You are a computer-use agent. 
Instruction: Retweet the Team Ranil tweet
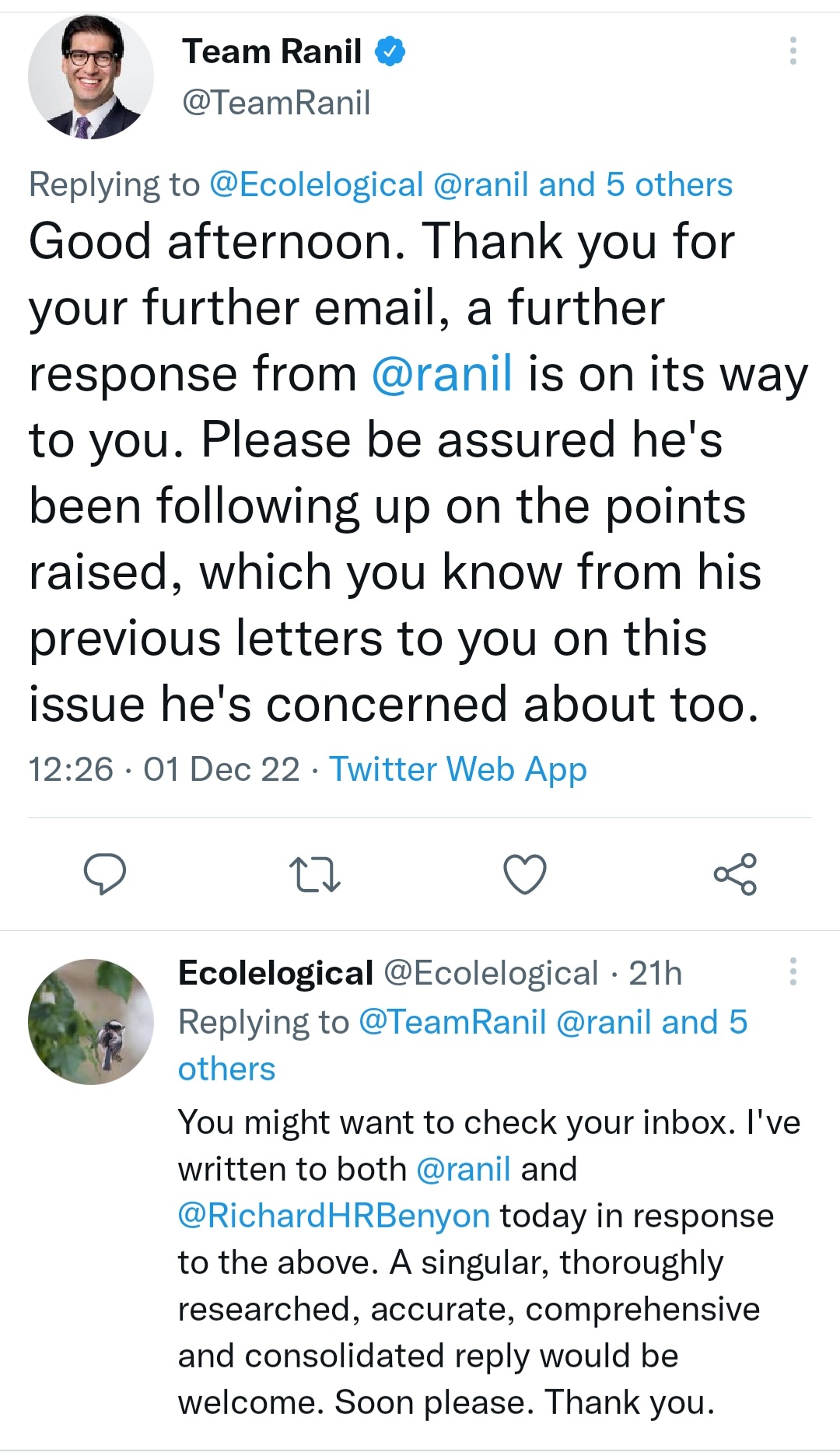coord(314,873)
